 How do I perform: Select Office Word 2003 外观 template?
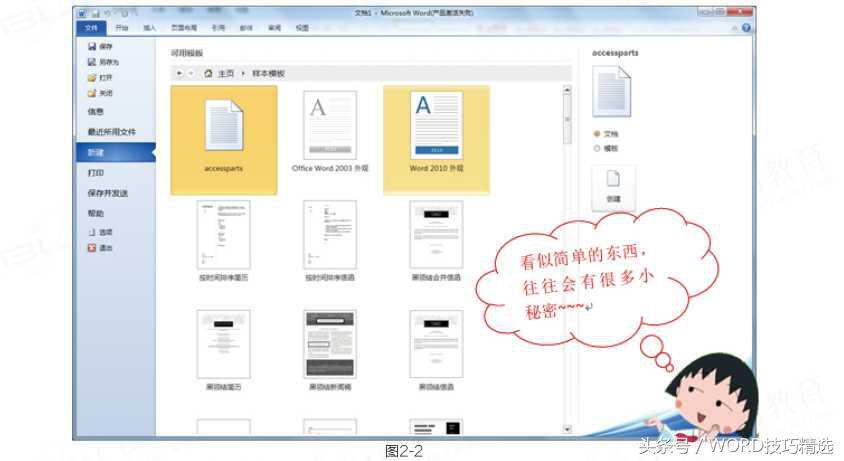330,132
